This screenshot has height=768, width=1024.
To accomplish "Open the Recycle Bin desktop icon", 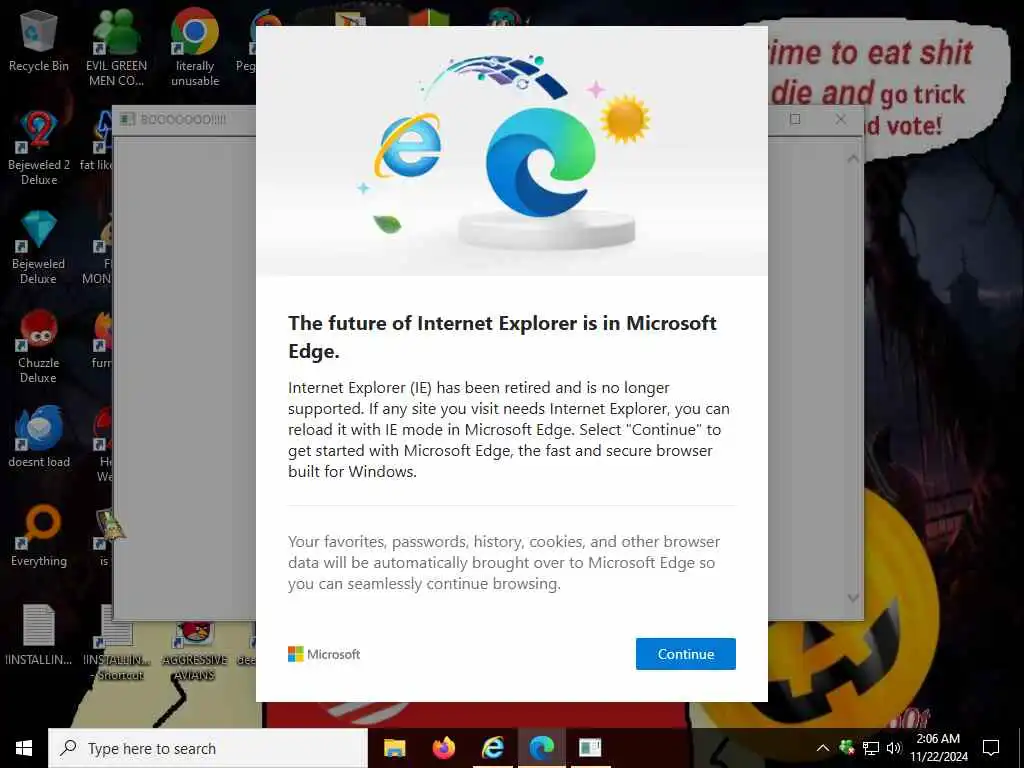I will pos(39,42).
